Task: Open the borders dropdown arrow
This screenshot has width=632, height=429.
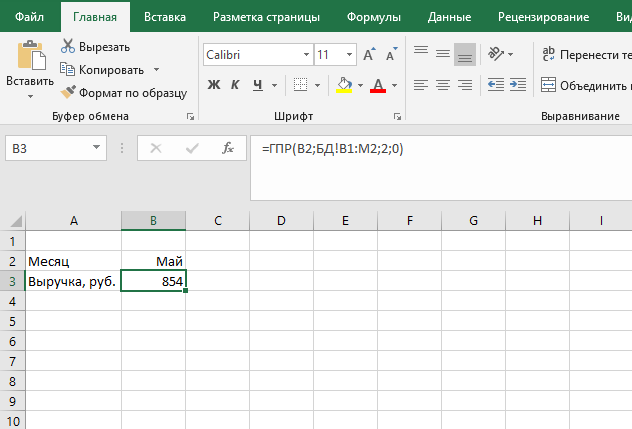Action: (317, 85)
